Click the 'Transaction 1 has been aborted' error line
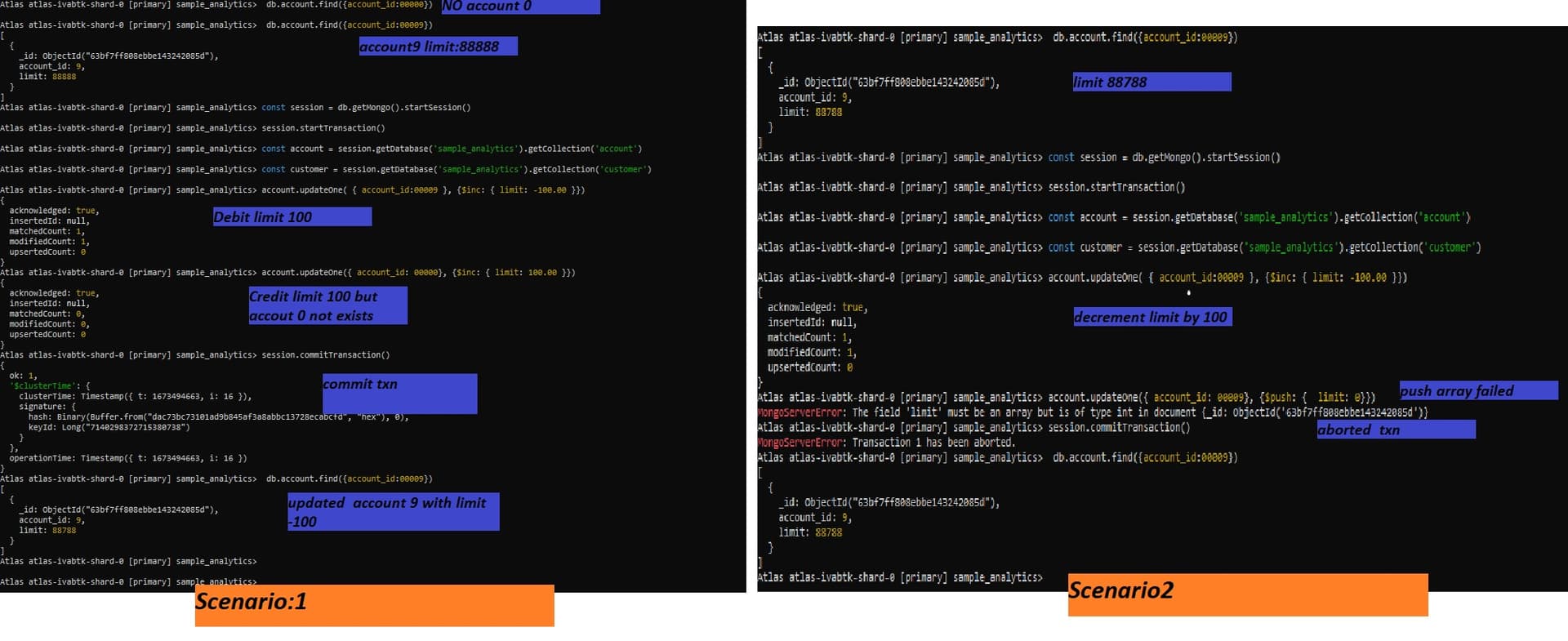The height and width of the screenshot is (641, 1568). click(x=933, y=443)
